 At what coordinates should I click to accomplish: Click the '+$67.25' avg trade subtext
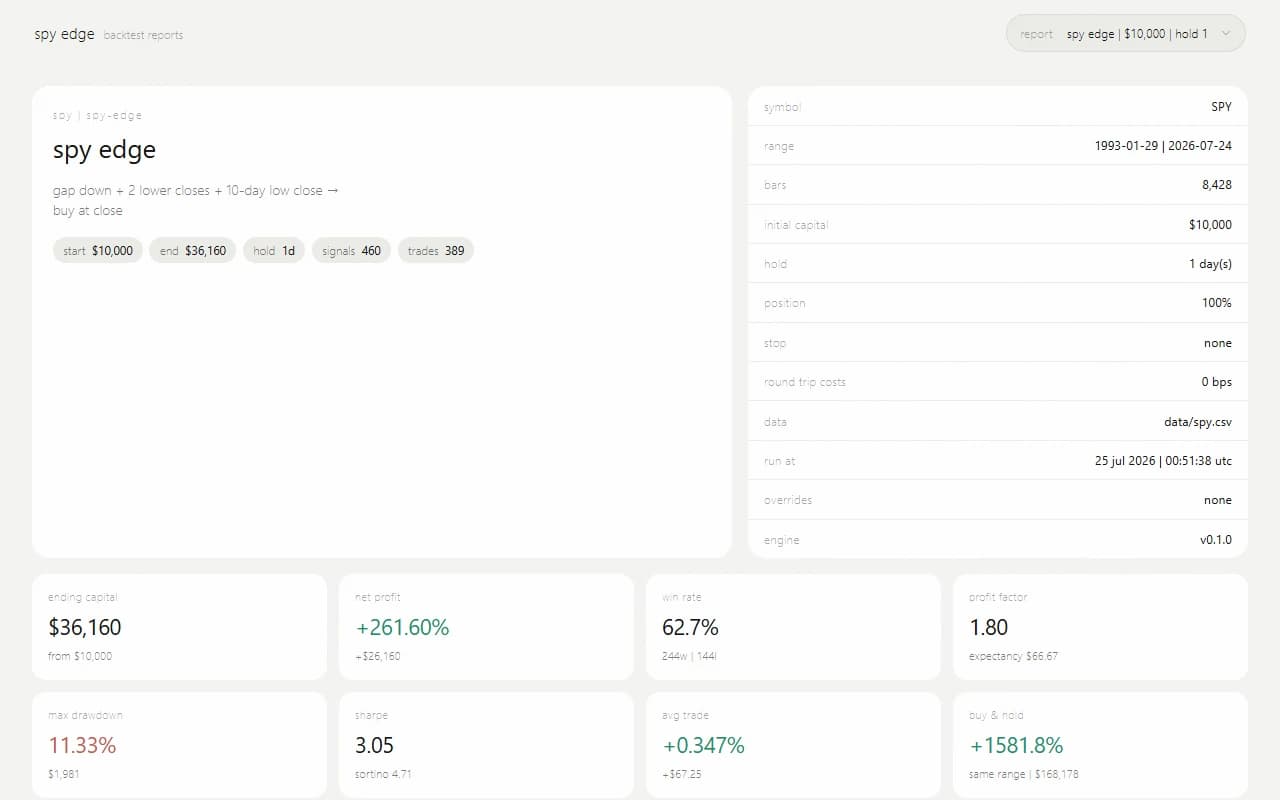click(682, 774)
